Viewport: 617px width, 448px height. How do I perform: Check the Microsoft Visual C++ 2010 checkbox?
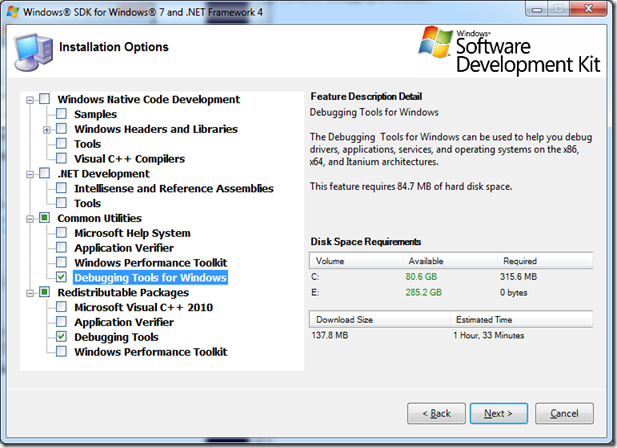pos(61,307)
